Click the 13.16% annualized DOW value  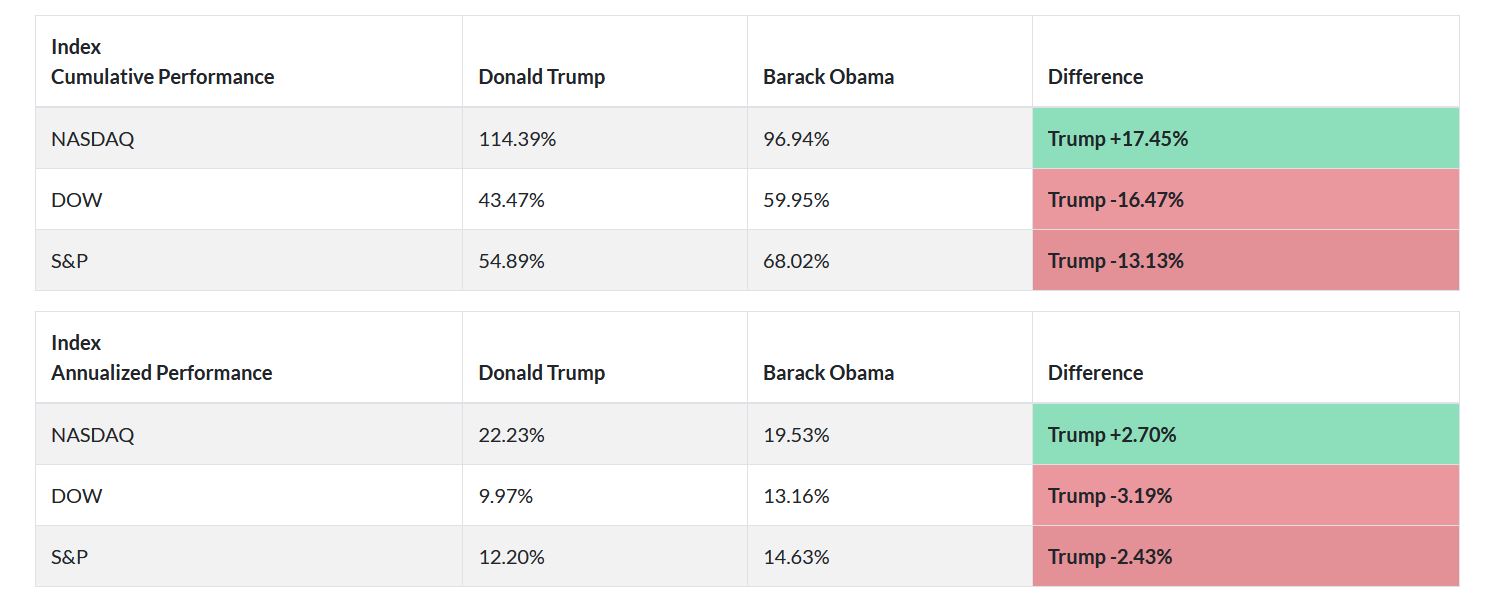click(x=796, y=496)
